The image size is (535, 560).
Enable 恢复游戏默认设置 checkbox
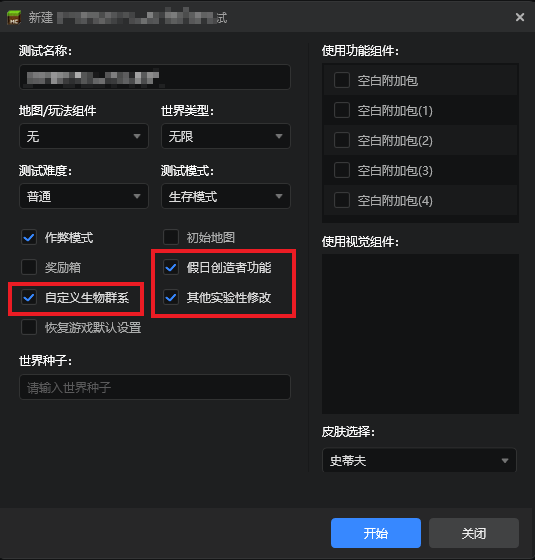29,327
